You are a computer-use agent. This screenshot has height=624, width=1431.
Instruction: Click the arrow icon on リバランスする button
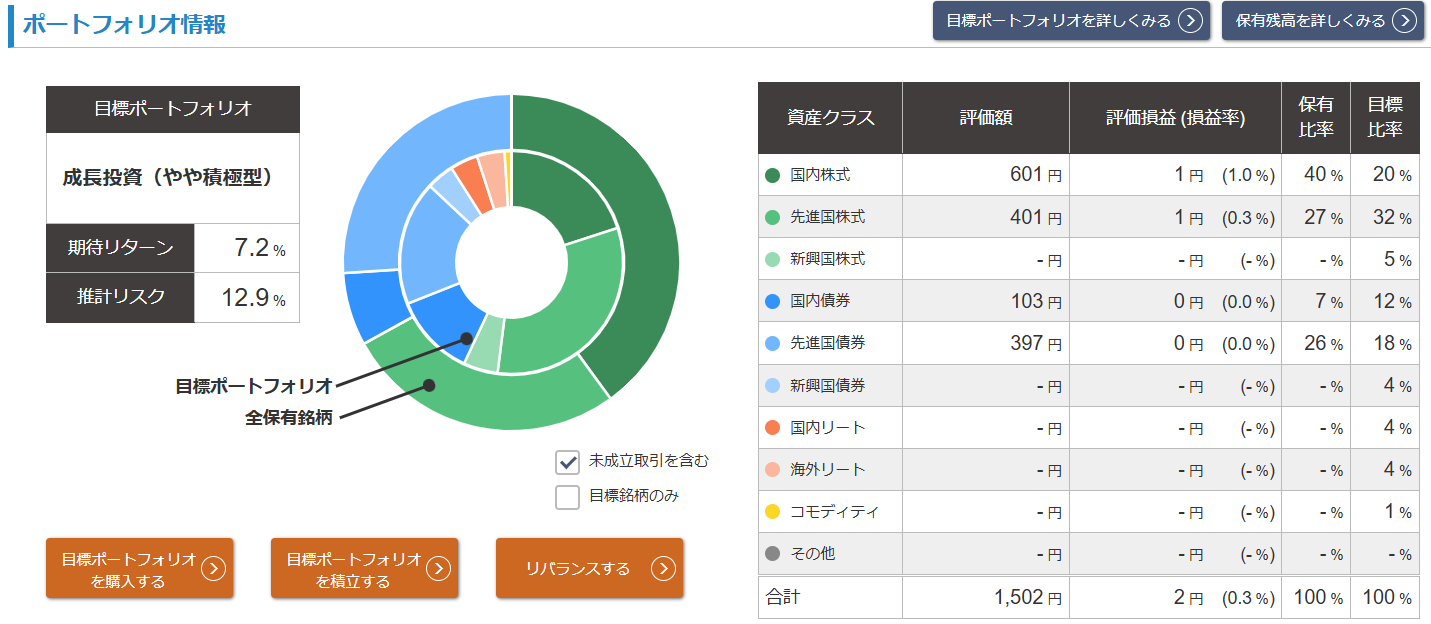pos(663,569)
